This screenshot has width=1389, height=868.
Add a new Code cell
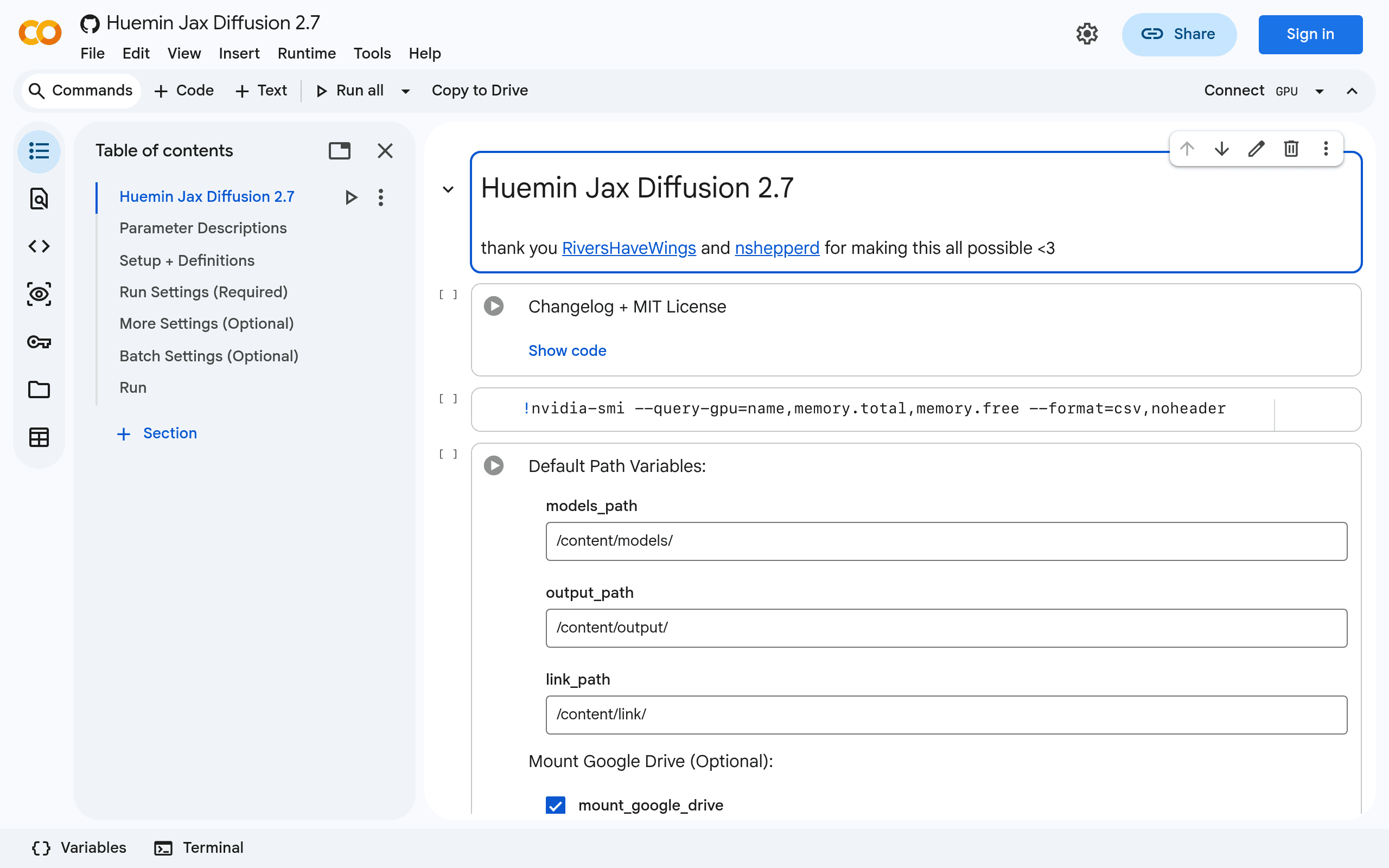(184, 91)
